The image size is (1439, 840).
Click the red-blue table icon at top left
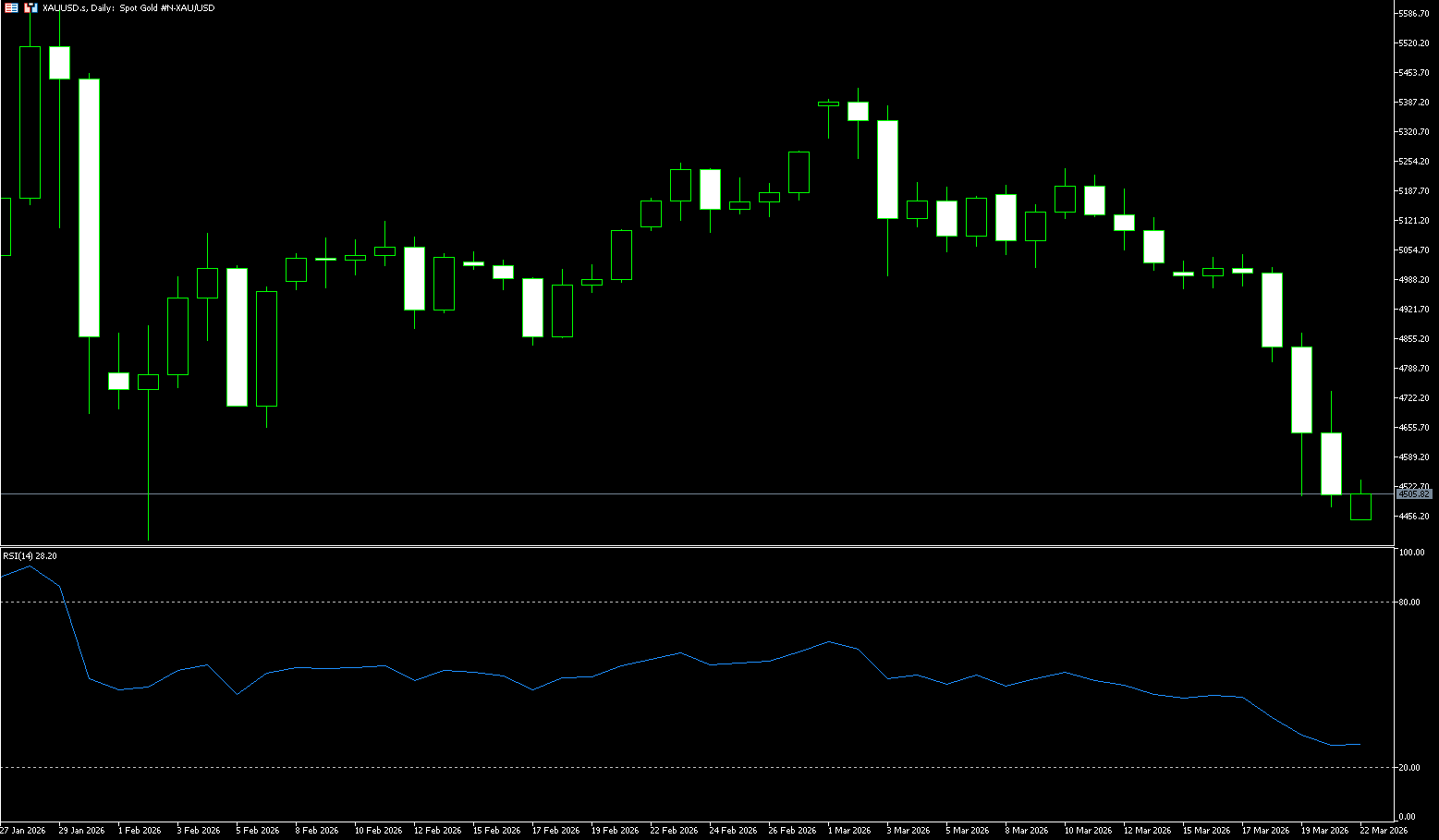(11, 7)
